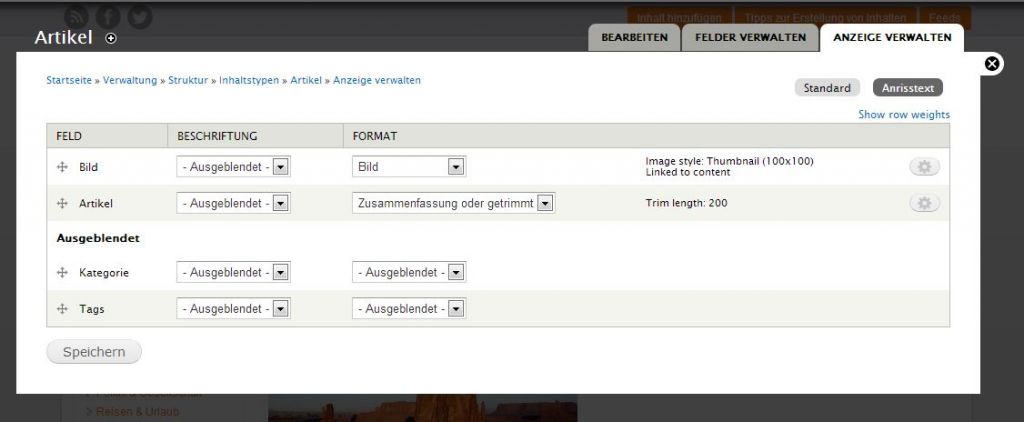This screenshot has height=422, width=1024.
Task: Open Bild format dropdown
Action: [x=409, y=167]
